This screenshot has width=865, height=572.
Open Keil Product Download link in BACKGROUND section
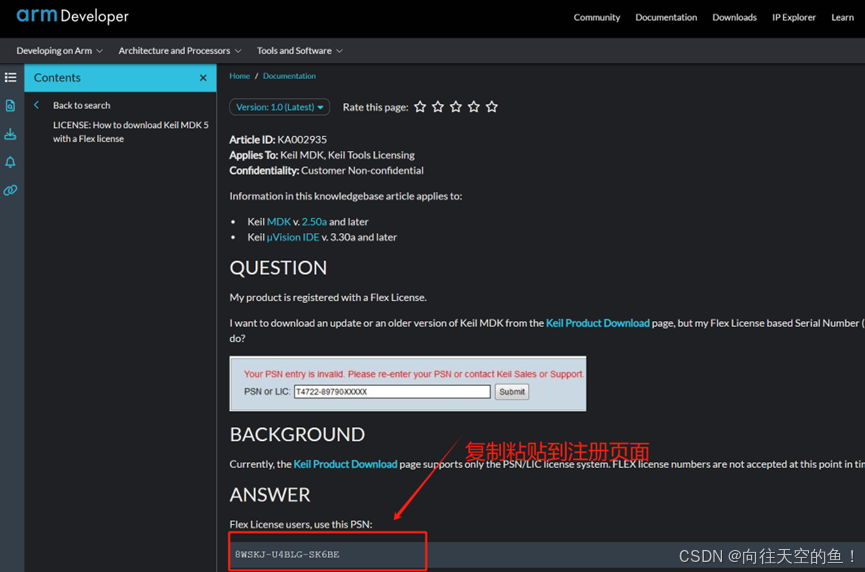coord(345,464)
